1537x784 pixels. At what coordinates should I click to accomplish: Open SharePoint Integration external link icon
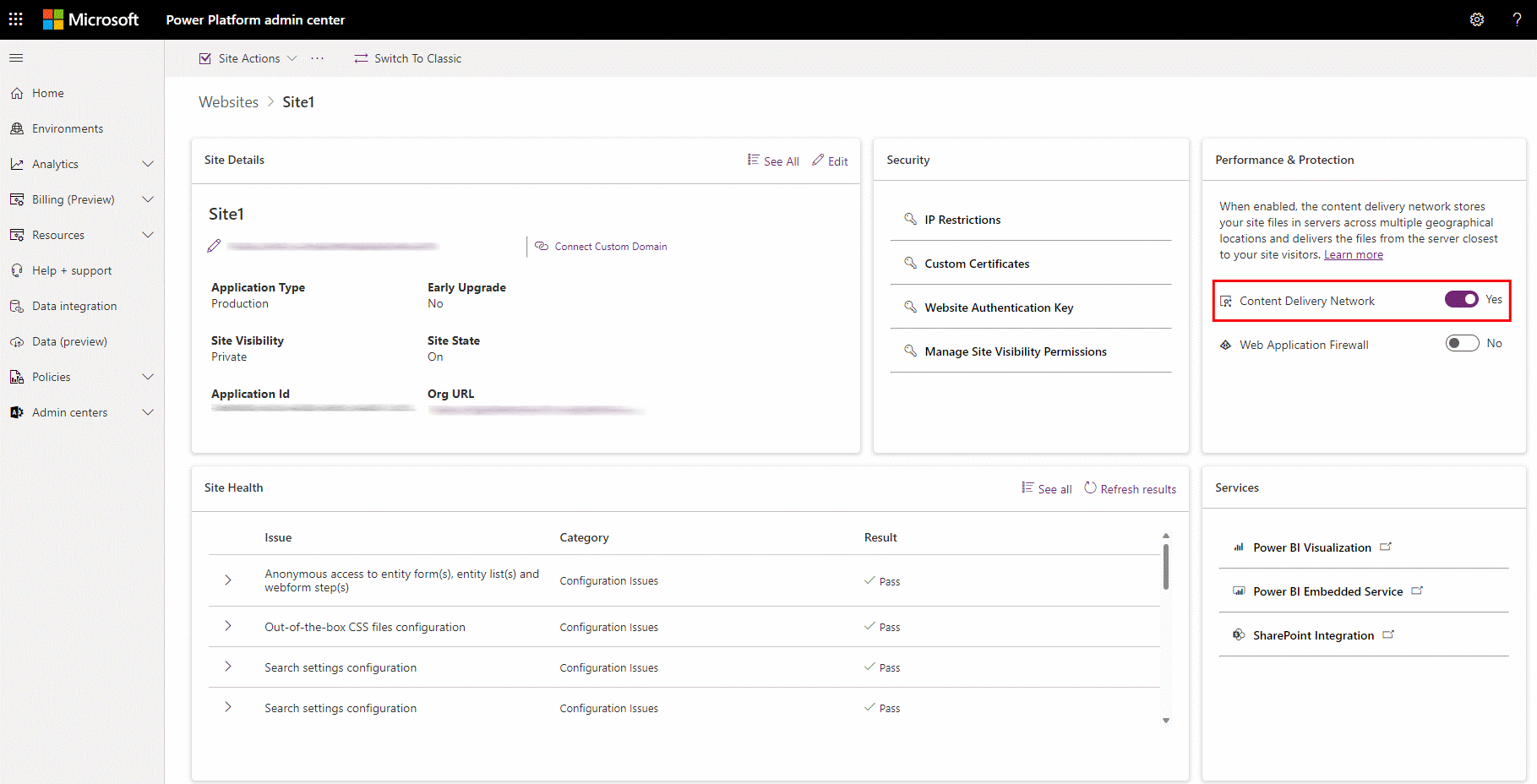point(1388,634)
